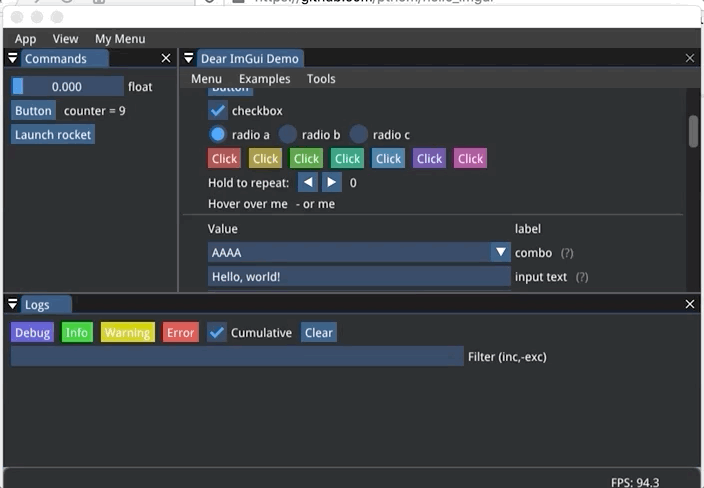Click the log Filter input field
The image size is (704, 488).
pyautogui.click(x=237, y=356)
